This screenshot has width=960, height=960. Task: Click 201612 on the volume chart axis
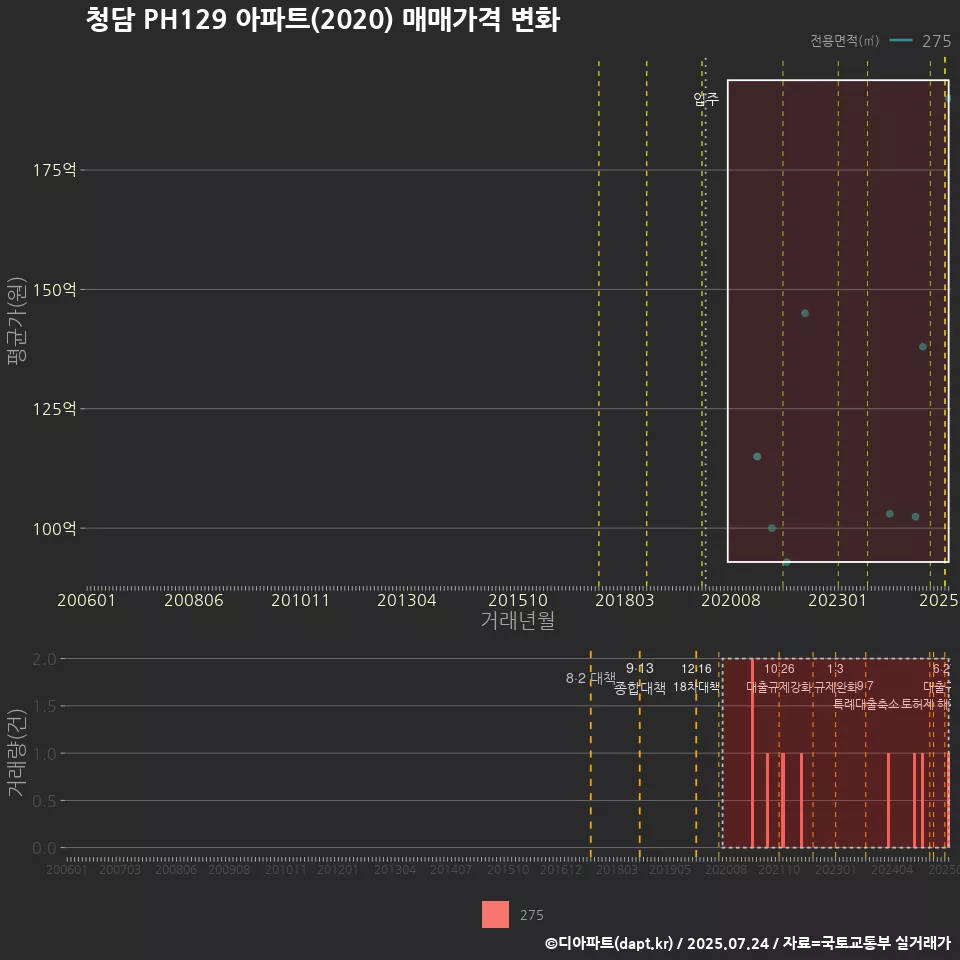point(560,869)
